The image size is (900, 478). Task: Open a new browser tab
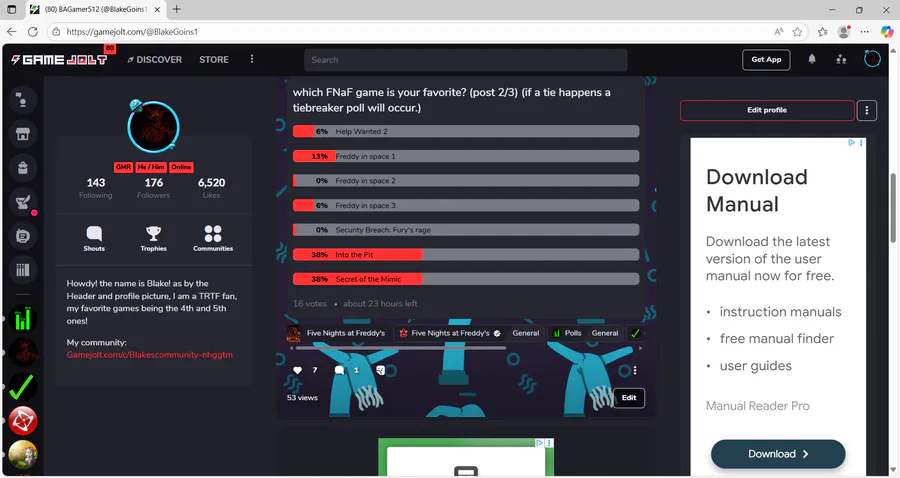point(176,9)
